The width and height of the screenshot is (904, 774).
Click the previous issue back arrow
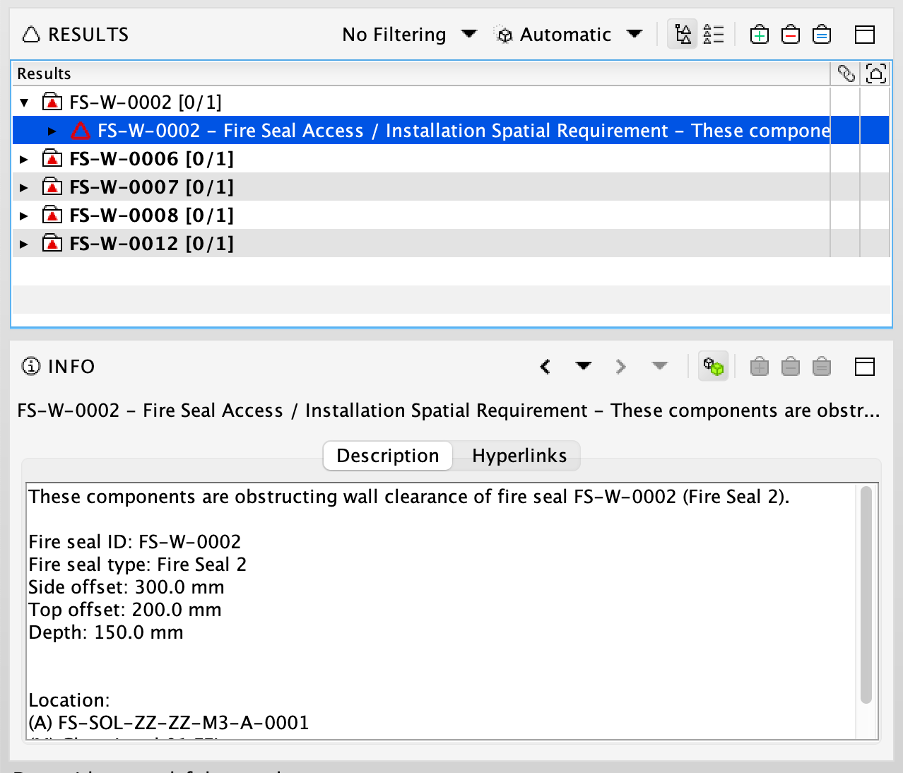[x=544, y=366]
